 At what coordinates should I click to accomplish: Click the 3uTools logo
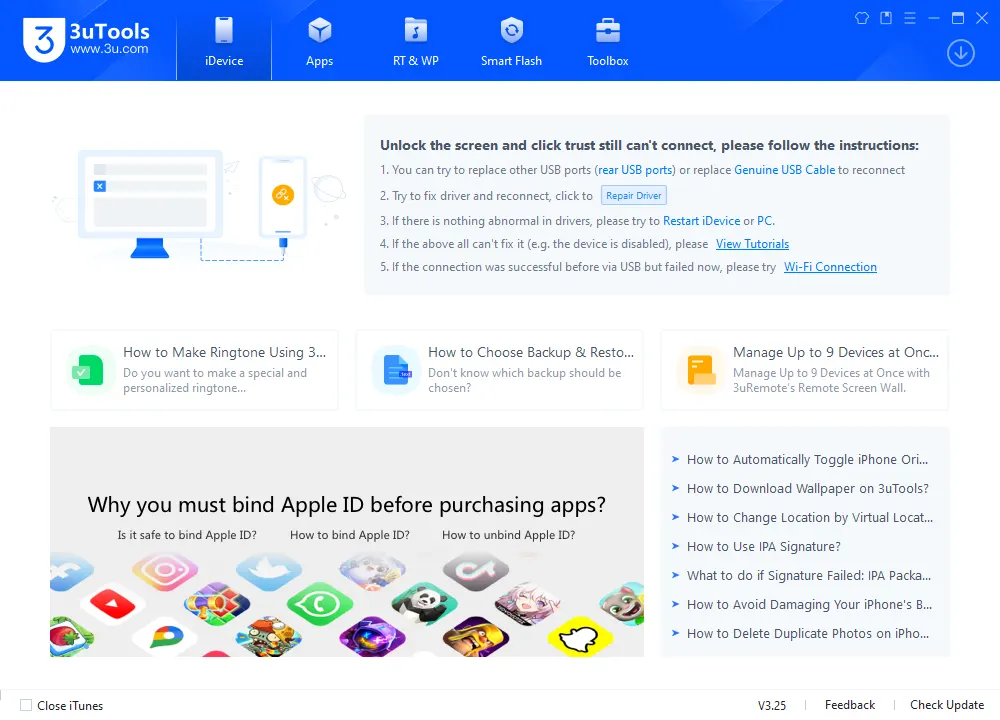(85, 40)
